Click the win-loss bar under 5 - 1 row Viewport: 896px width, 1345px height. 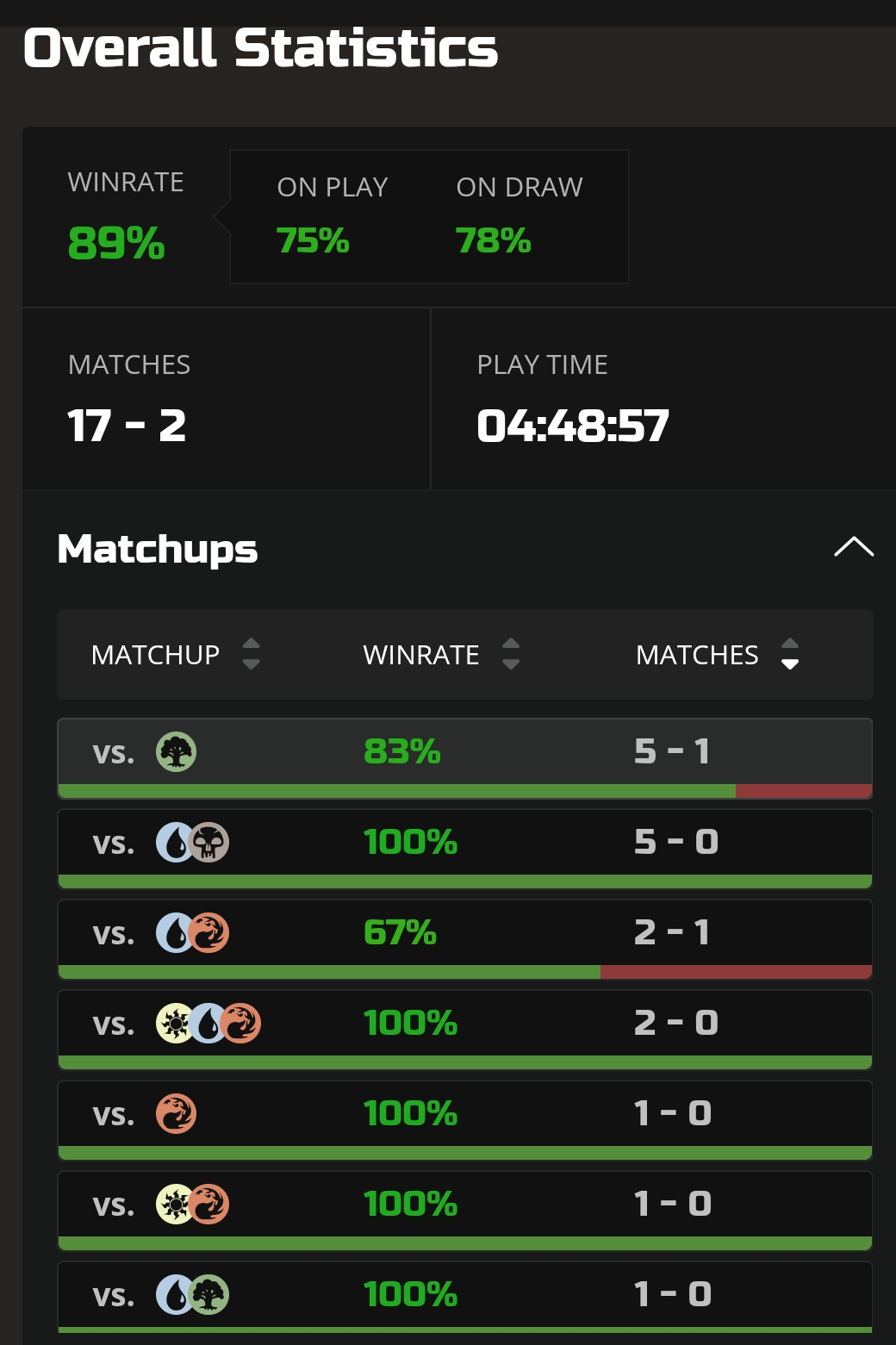click(465, 791)
